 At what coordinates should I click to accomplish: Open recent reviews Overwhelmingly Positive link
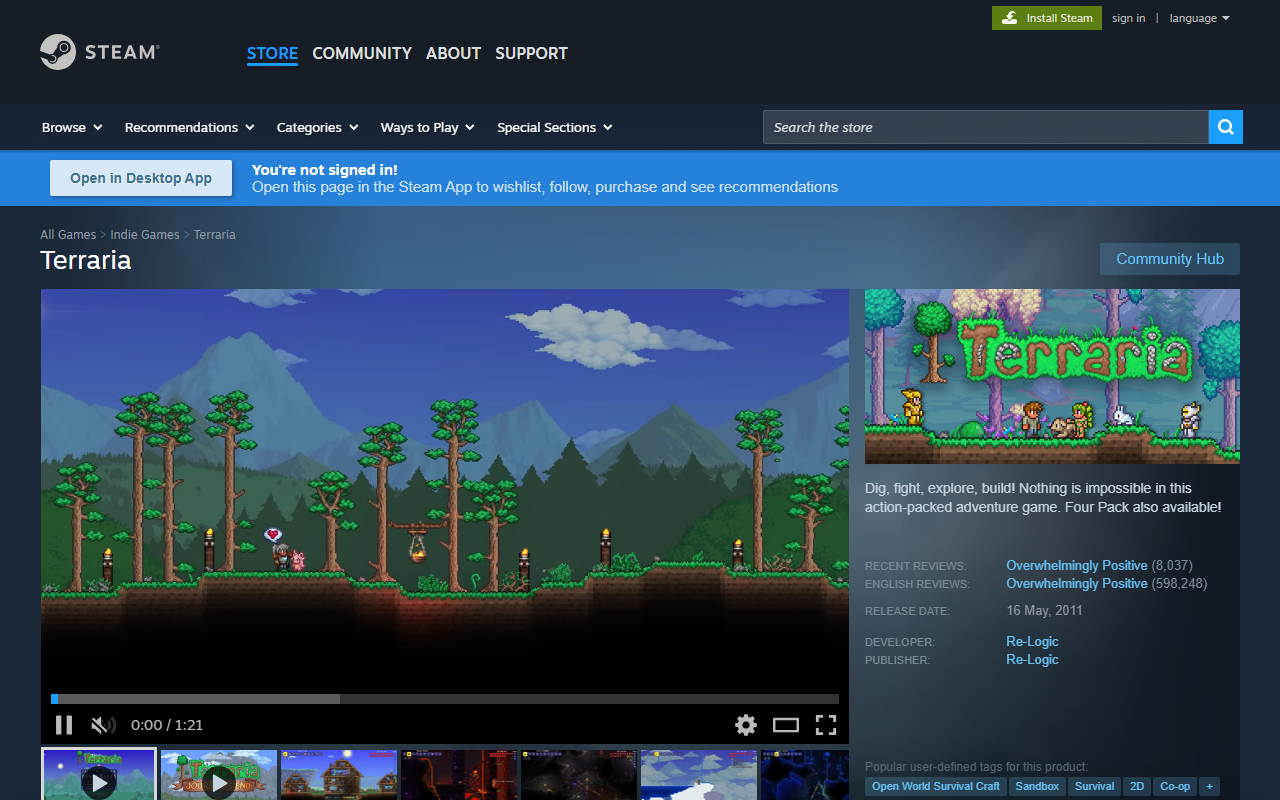[1077, 565]
